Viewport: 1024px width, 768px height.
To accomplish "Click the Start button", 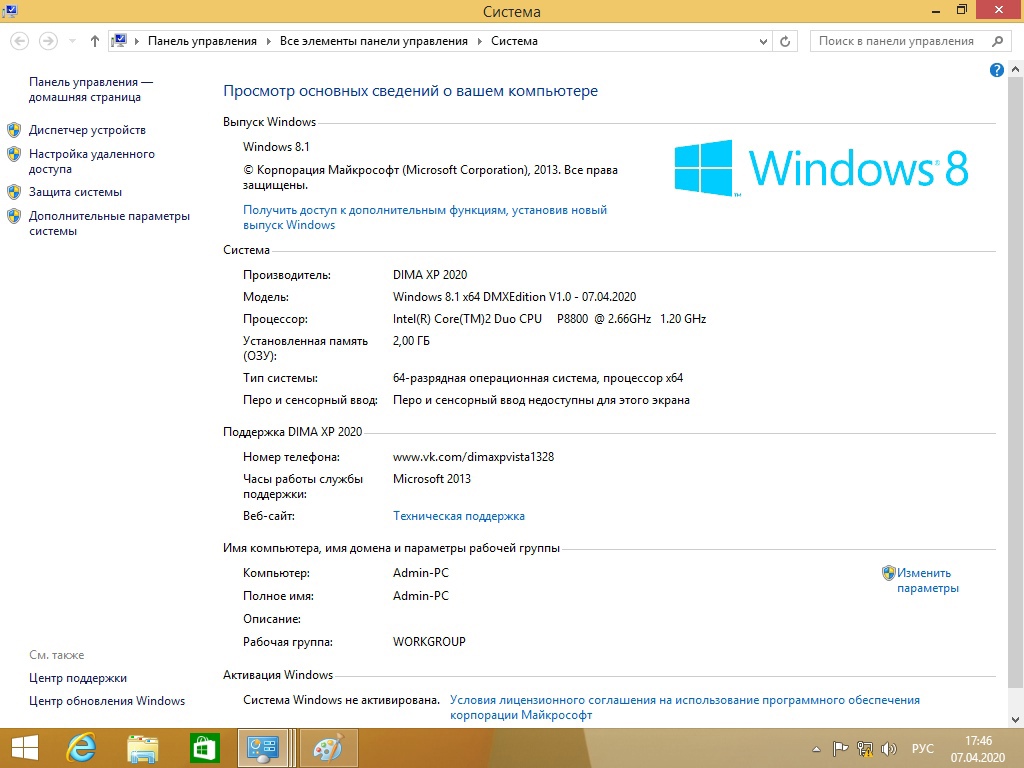I will [x=24, y=748].
